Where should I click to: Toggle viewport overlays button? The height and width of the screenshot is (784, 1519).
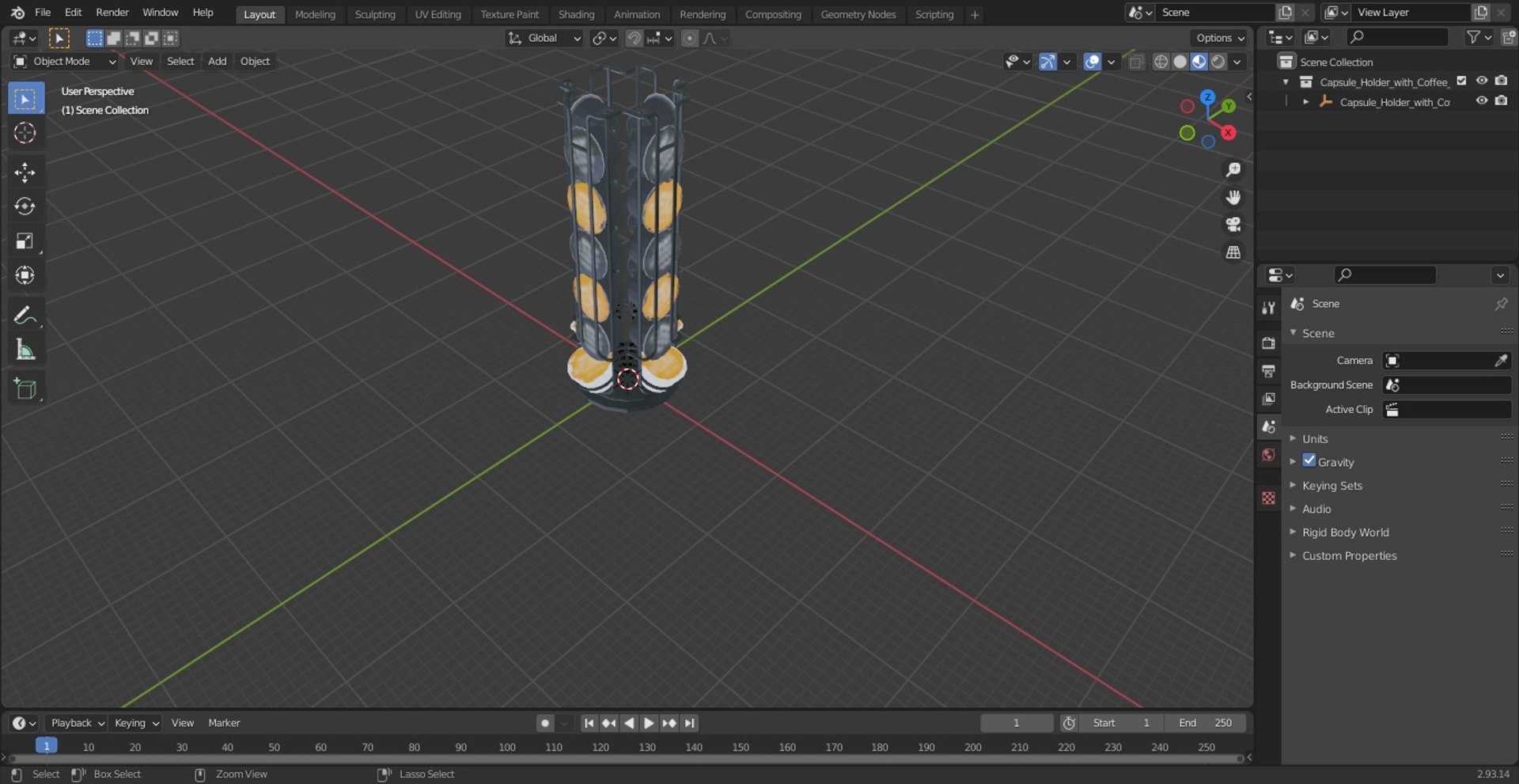coord(1093,62)
